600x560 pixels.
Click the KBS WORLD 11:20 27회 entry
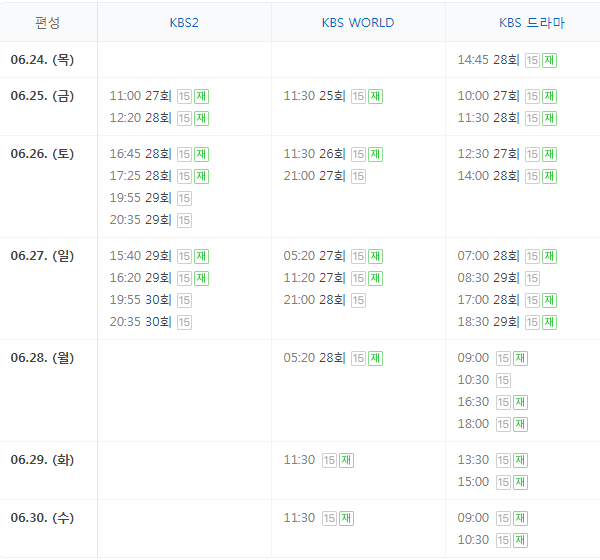[x=314, y=278]
